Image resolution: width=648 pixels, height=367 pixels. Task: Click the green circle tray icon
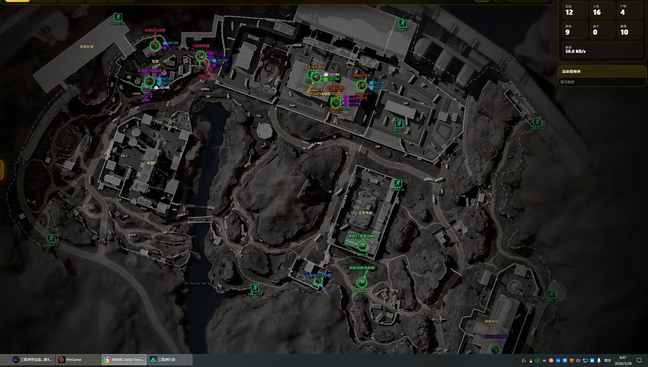click(x=537, y=361)
